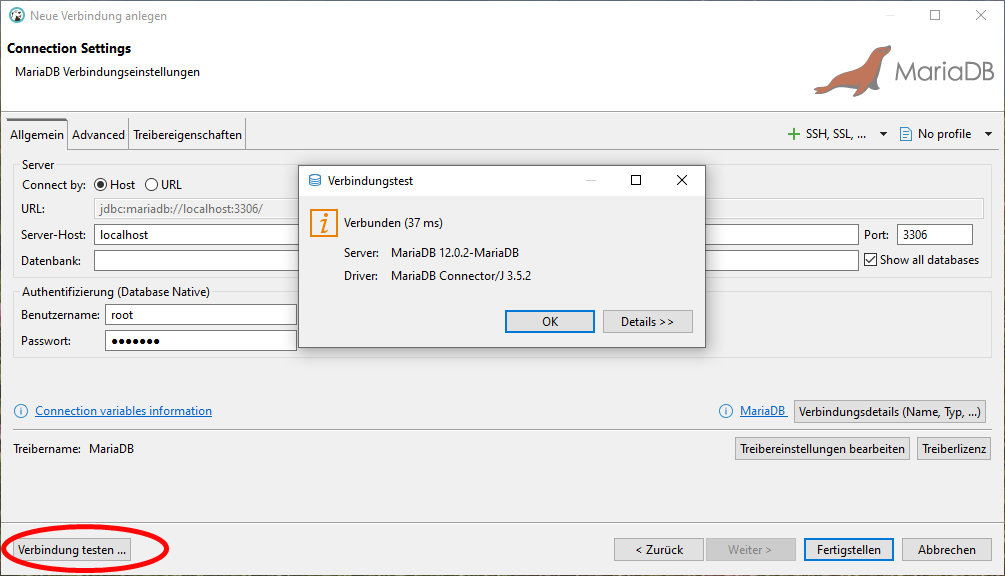Screen dimensions: 1005x576
Task: Click the MariaDB seal logo
Action: pyautogui.click(x=850, y=72)
